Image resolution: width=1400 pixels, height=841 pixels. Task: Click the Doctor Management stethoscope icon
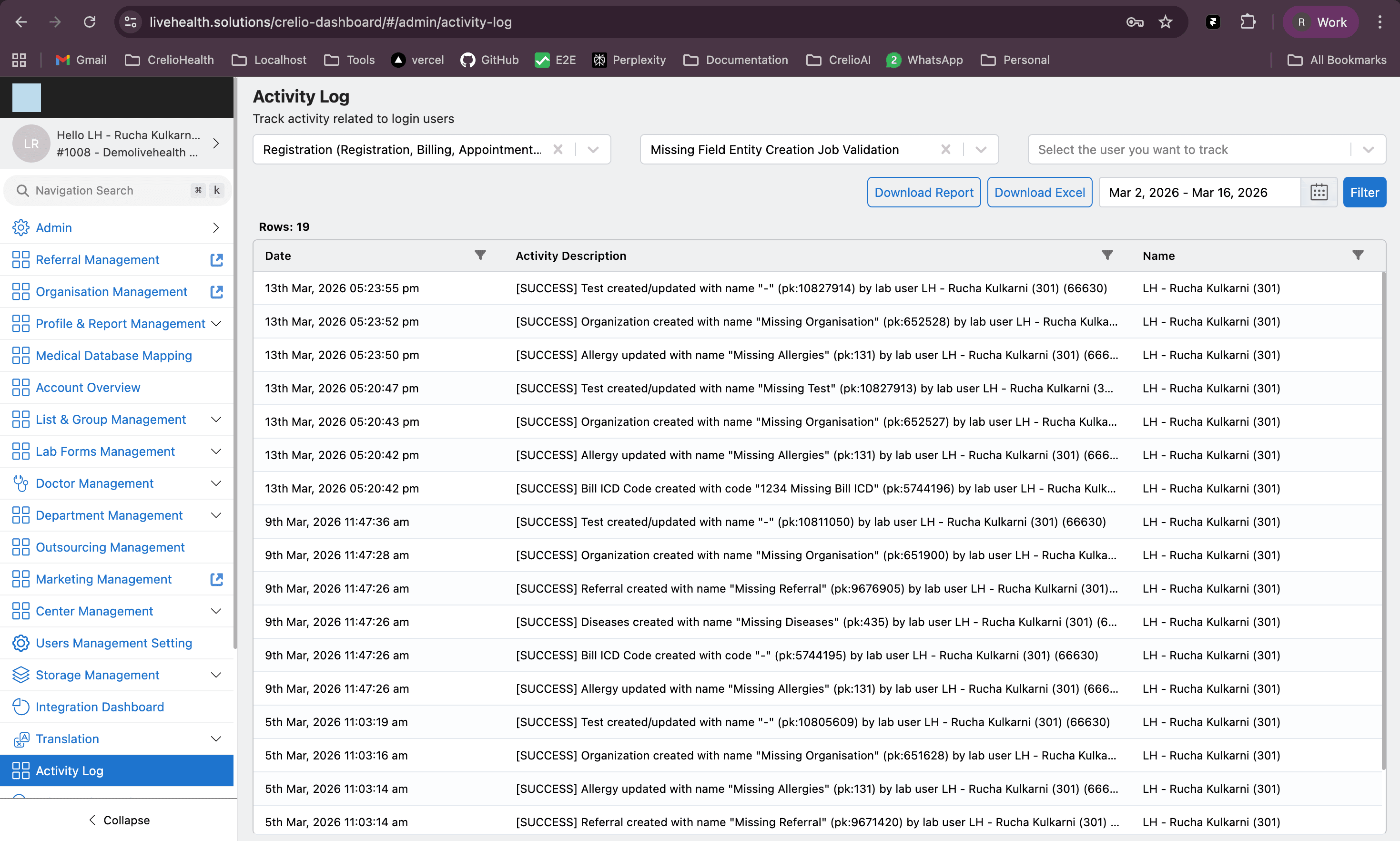(21, 483)
